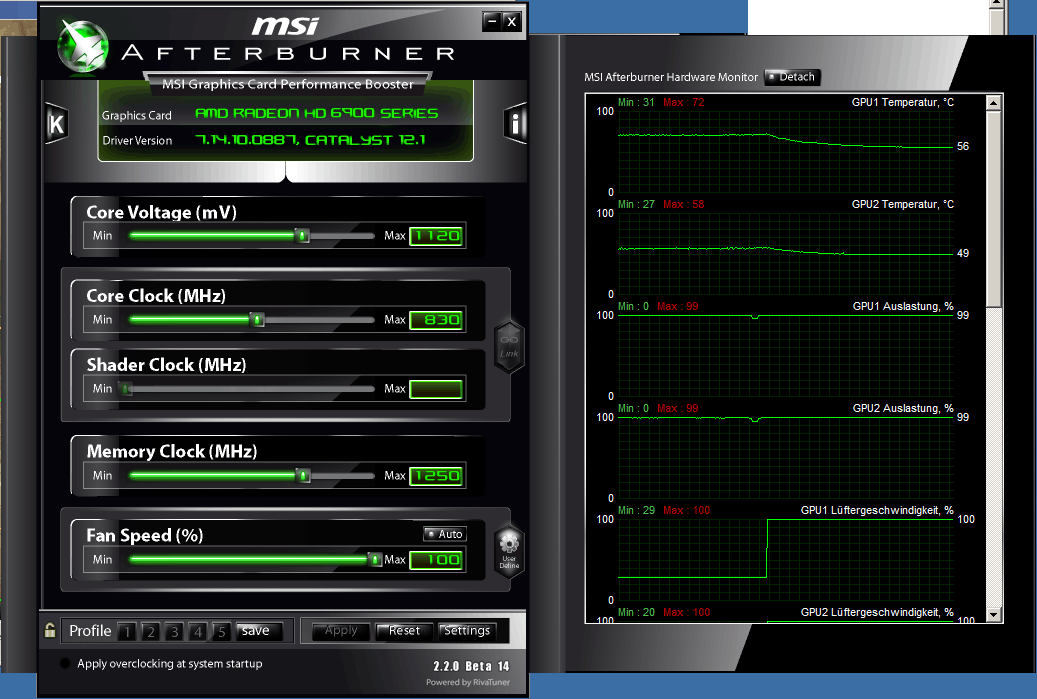Screen dimensions: 1037x699
Task: Open the Kombustor K side button
Action: (56, 124)
